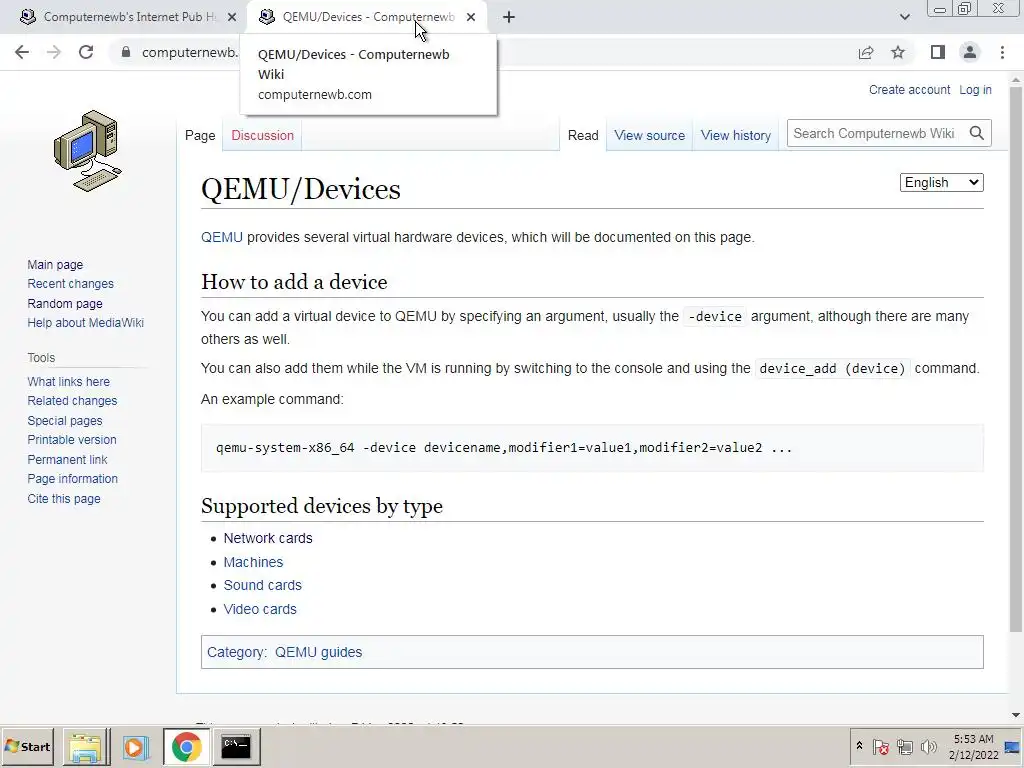Go to Main page sidebar link
This screenshot has height=768, width=1024.
(x=55, y=264)
